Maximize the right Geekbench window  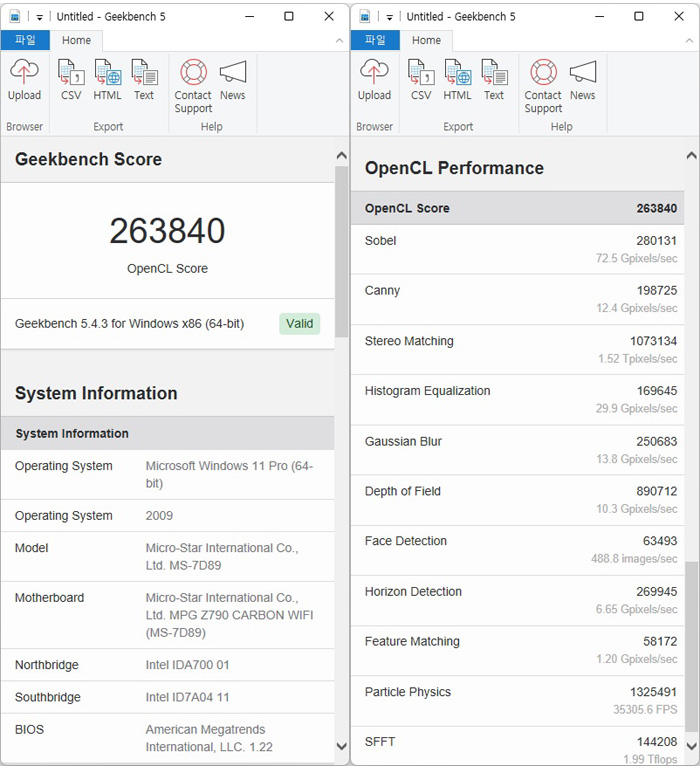(639, 17)
